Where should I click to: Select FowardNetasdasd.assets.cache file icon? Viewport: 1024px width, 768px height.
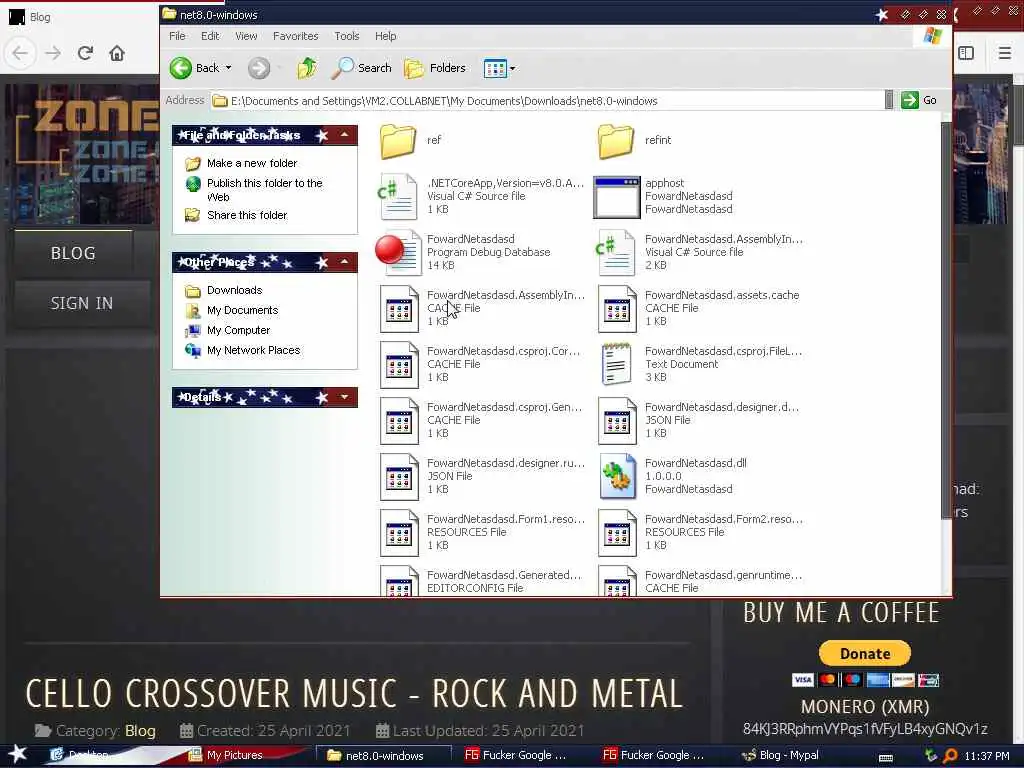pyautogui.click(x=617, y=308)
